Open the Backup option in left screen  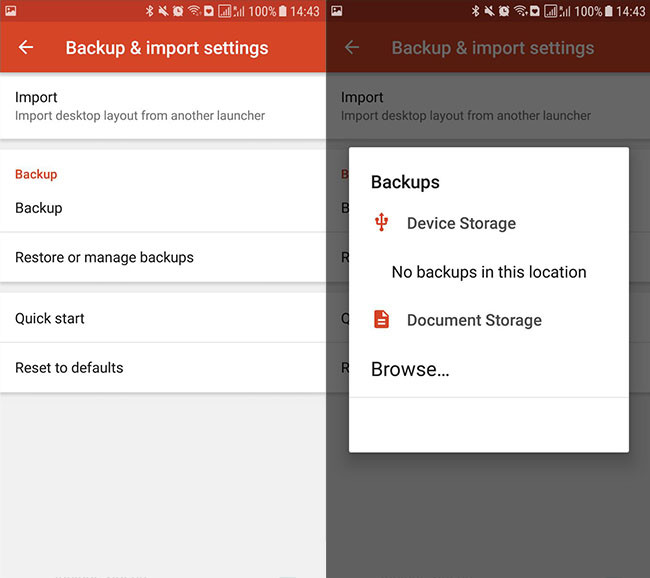click(163, 208)
